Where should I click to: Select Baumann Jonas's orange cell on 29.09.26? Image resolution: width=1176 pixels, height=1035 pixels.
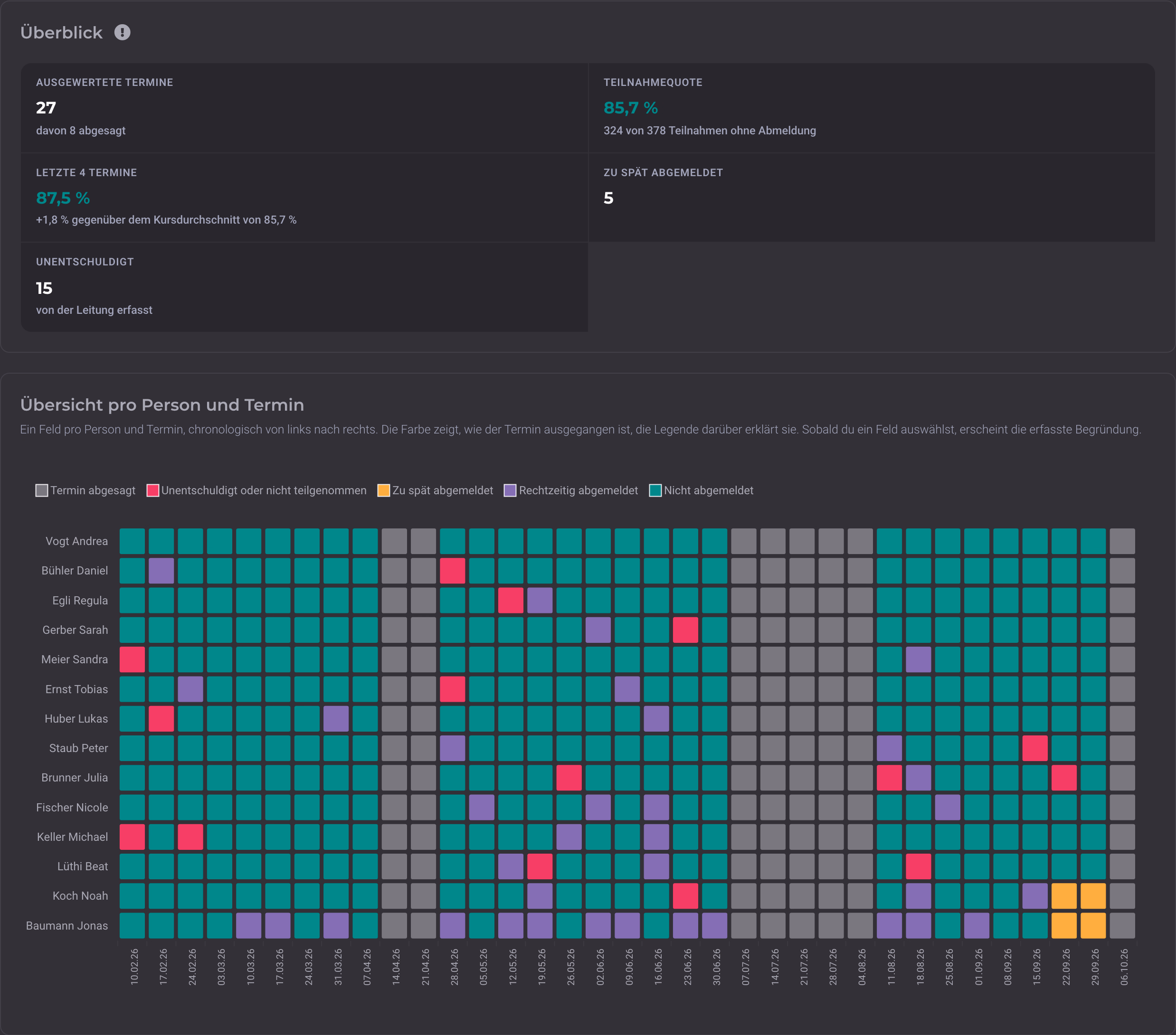1093,925
